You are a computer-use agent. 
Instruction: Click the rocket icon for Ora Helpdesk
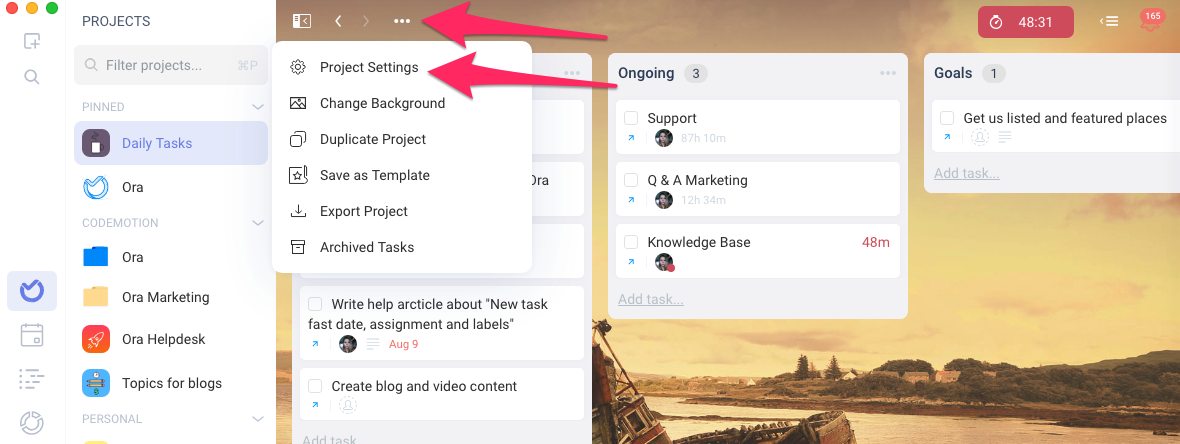click(96, 339)
